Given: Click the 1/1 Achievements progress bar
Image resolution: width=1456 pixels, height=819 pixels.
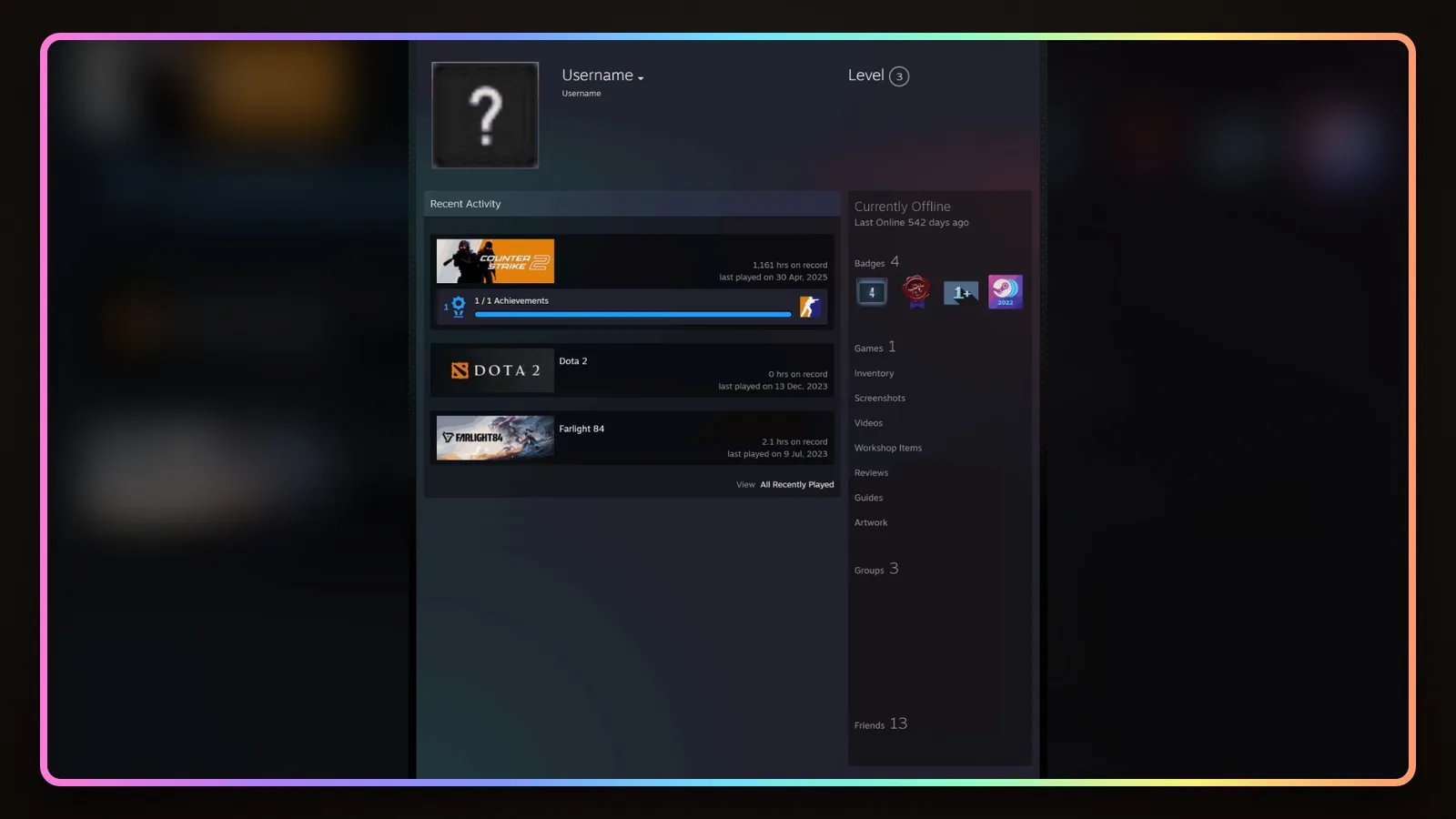Looking at the screenshot, I should (x=632, y=315).
